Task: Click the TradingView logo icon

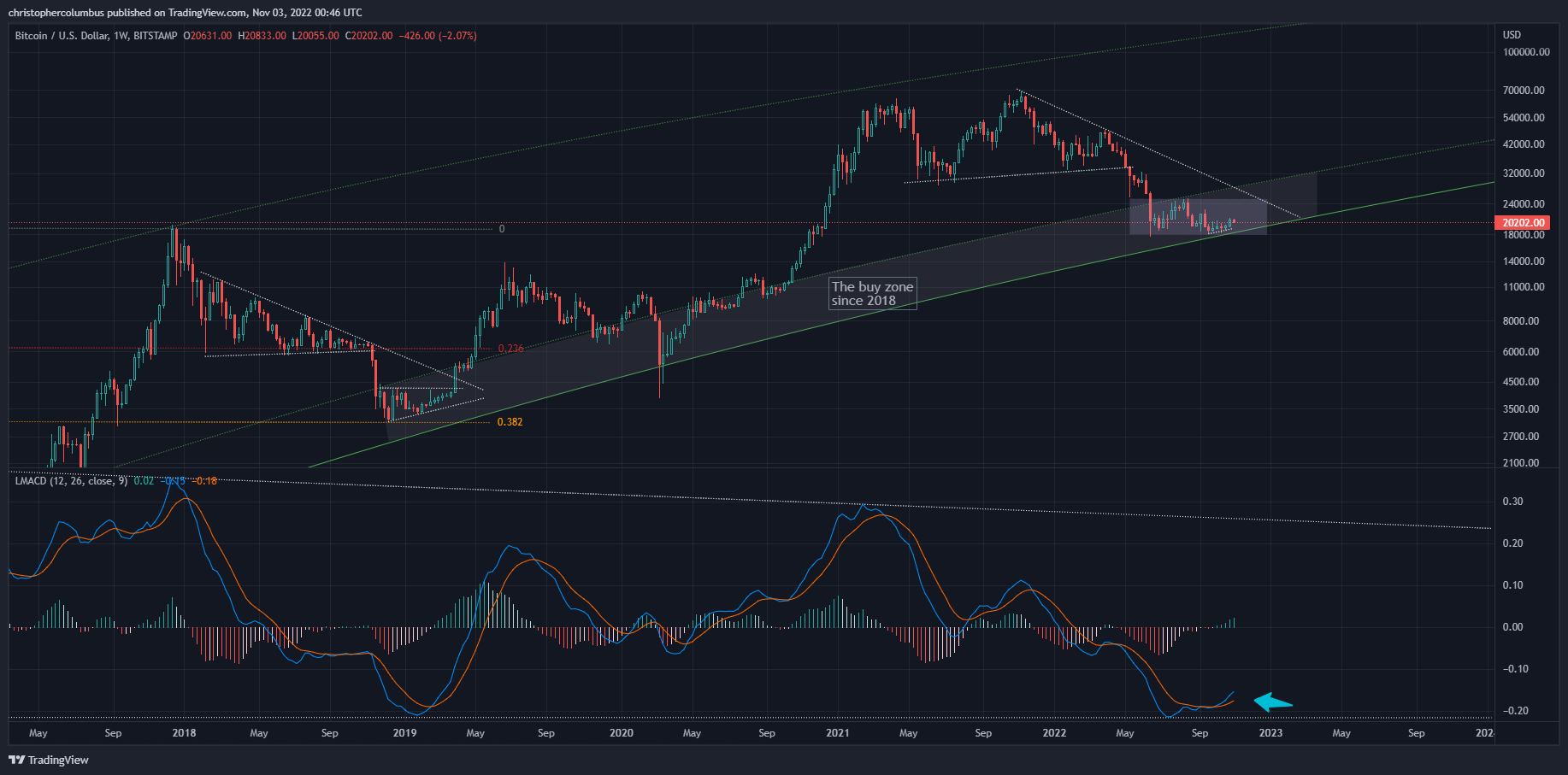Action: coord(16,760)
